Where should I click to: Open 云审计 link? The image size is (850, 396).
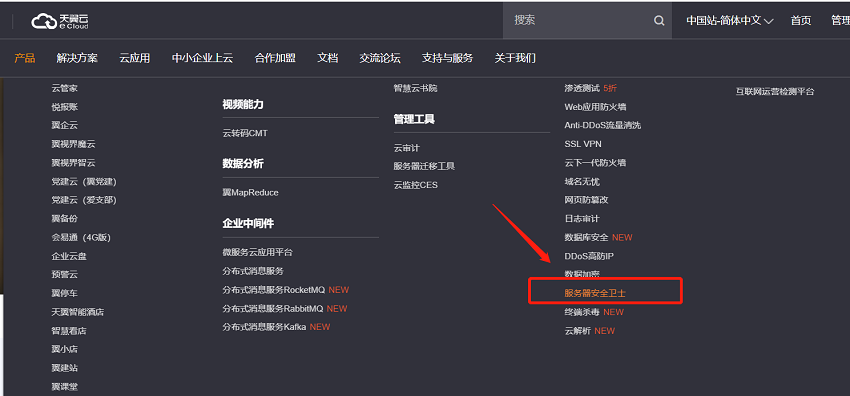(407, 148)
